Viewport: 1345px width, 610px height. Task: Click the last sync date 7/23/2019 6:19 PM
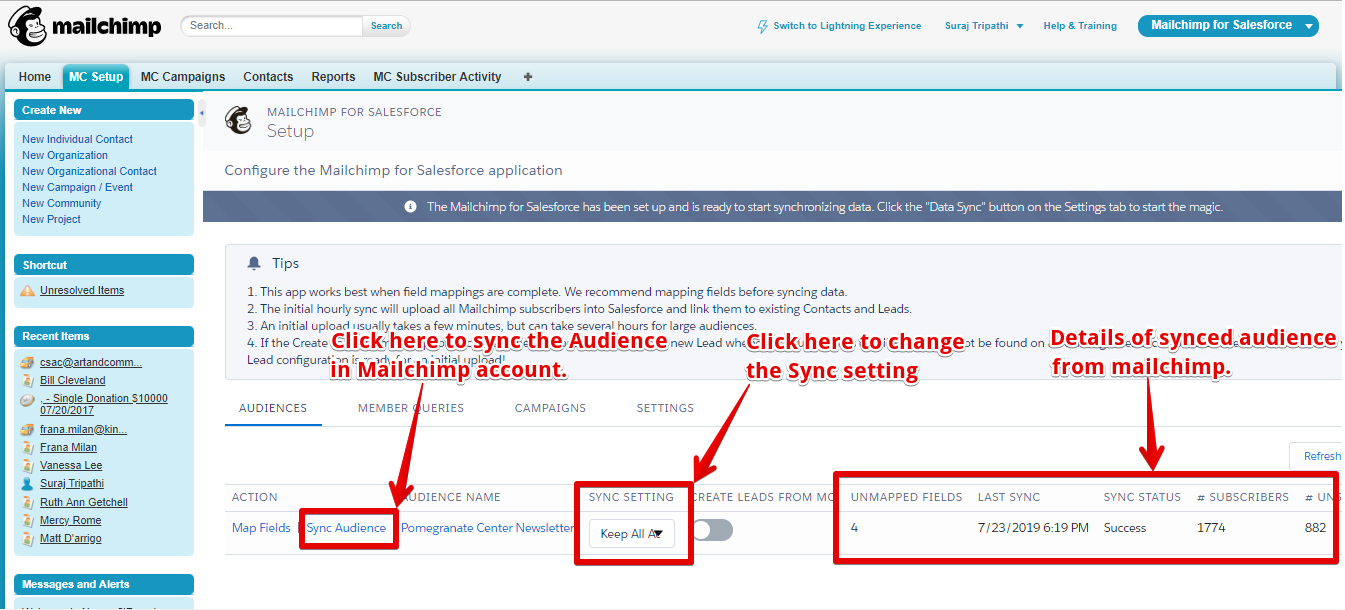pyautogui.click(x=1033, y=528)
